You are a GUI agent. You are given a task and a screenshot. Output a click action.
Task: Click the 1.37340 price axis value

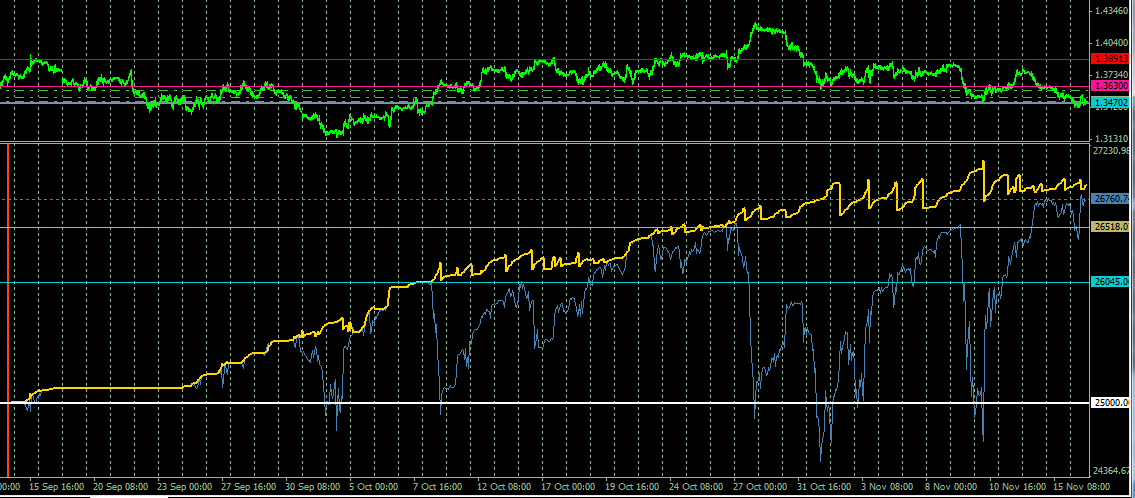(x=1114, y=75)
